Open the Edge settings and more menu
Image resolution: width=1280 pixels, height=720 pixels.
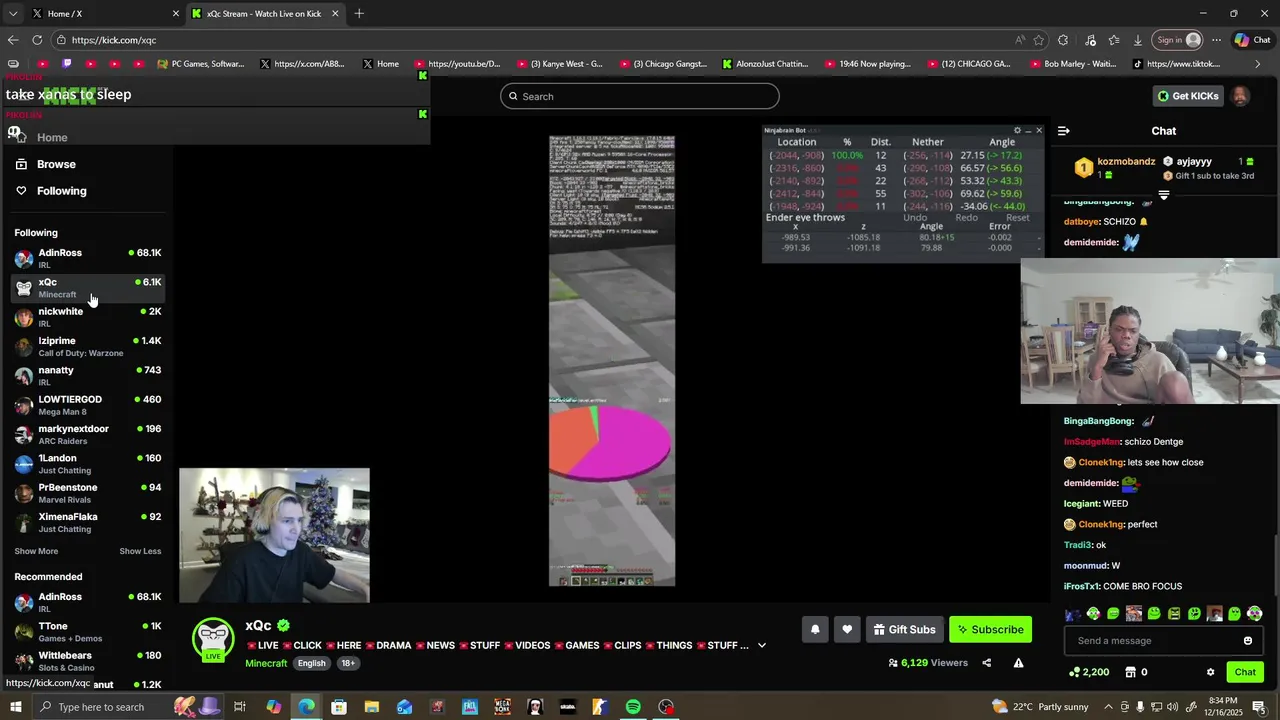click(1216, 40)
